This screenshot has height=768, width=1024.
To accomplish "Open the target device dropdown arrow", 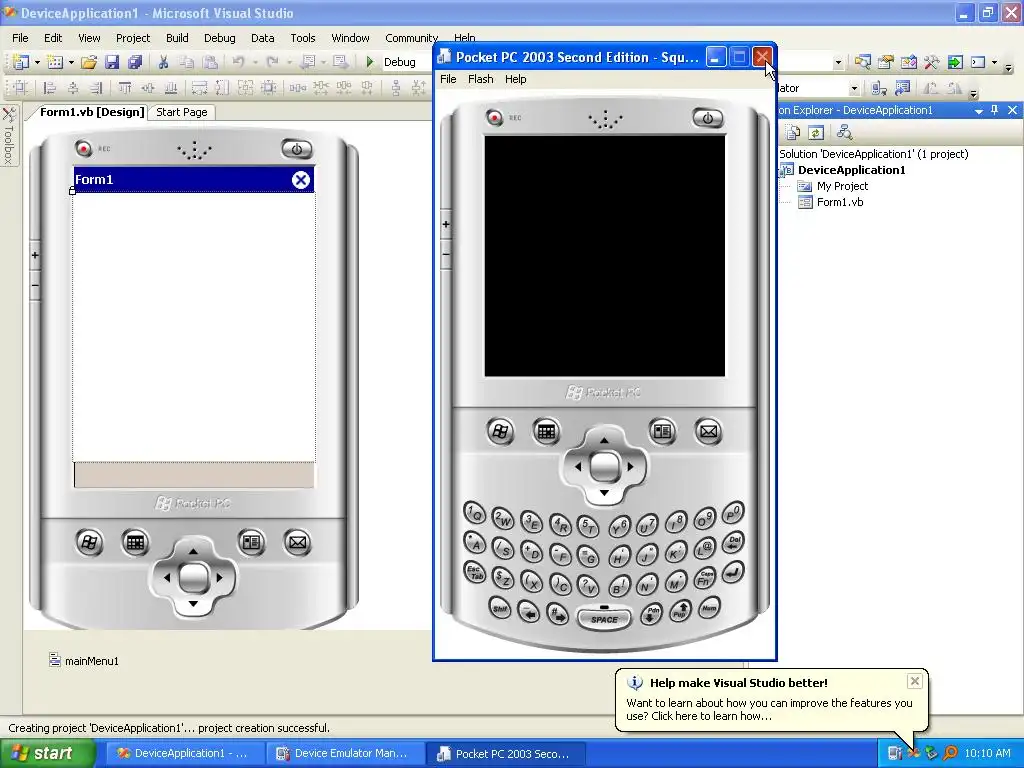I will pos(854,88).
